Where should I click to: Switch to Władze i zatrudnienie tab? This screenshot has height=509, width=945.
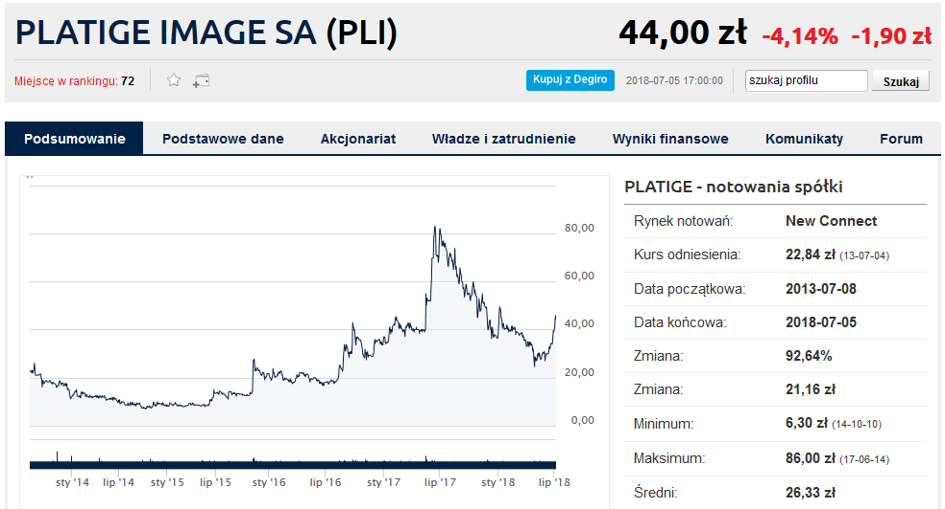(x=504, y=139)
